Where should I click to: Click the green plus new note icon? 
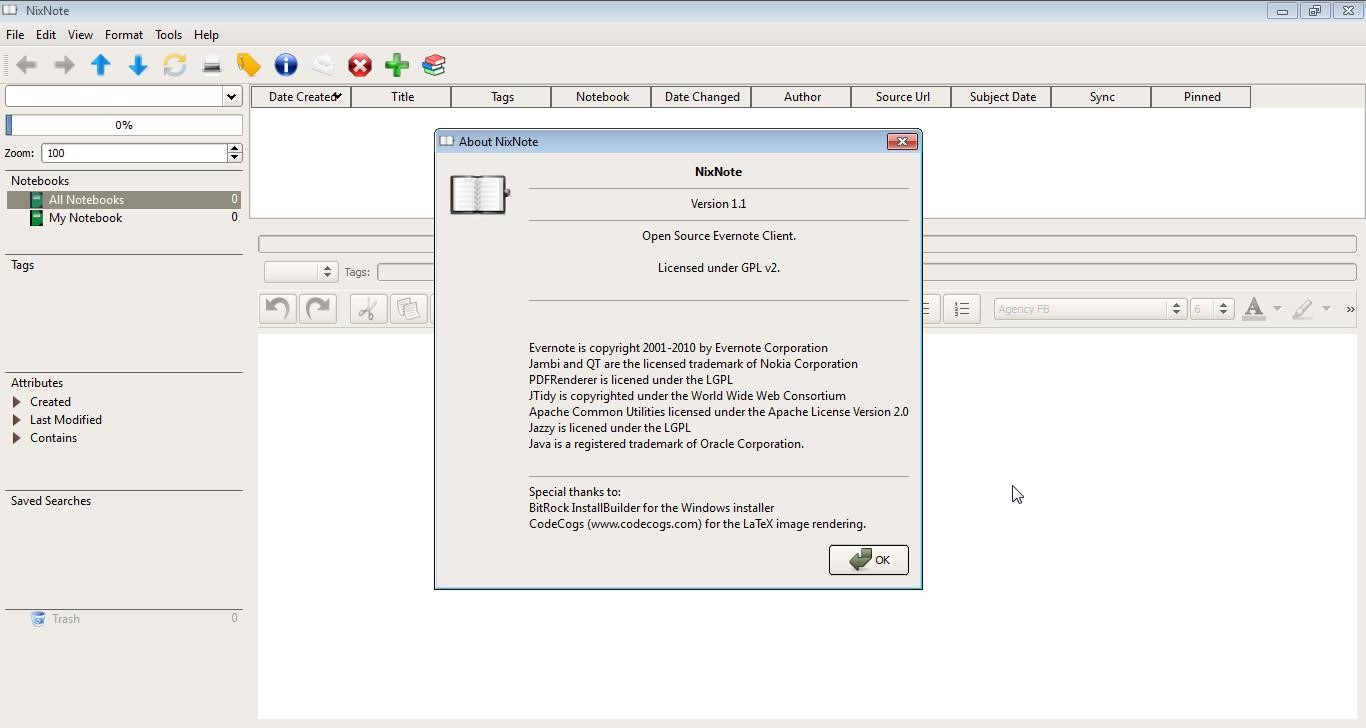point(397,65)
